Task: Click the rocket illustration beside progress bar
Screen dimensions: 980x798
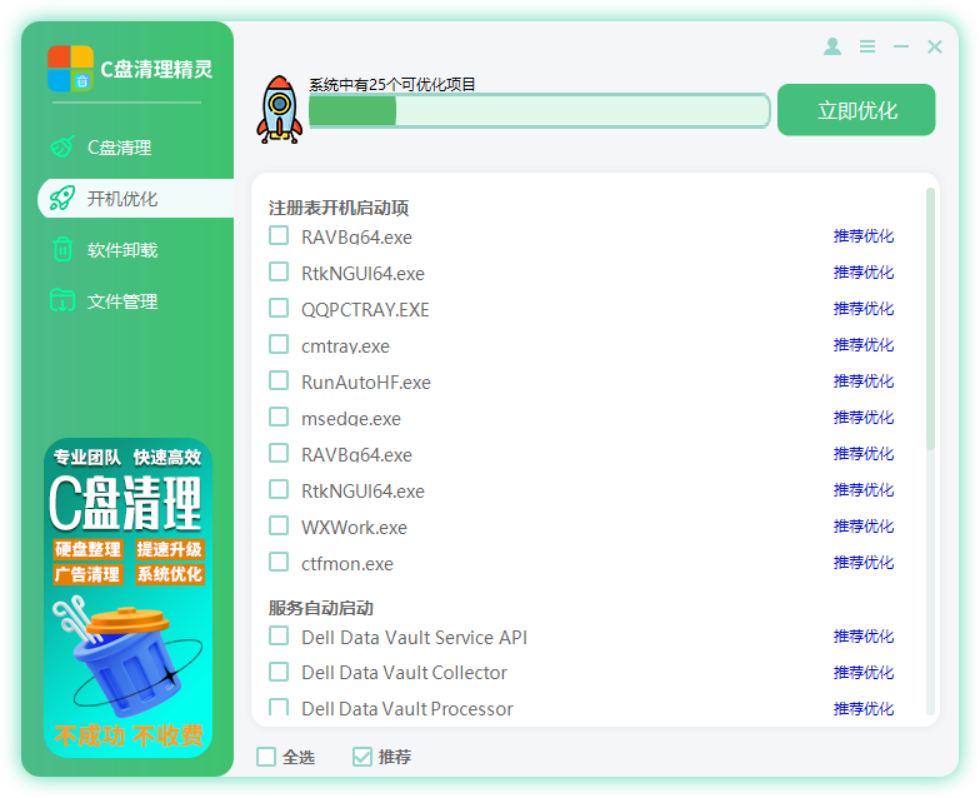Action: [x=279, y=110]
